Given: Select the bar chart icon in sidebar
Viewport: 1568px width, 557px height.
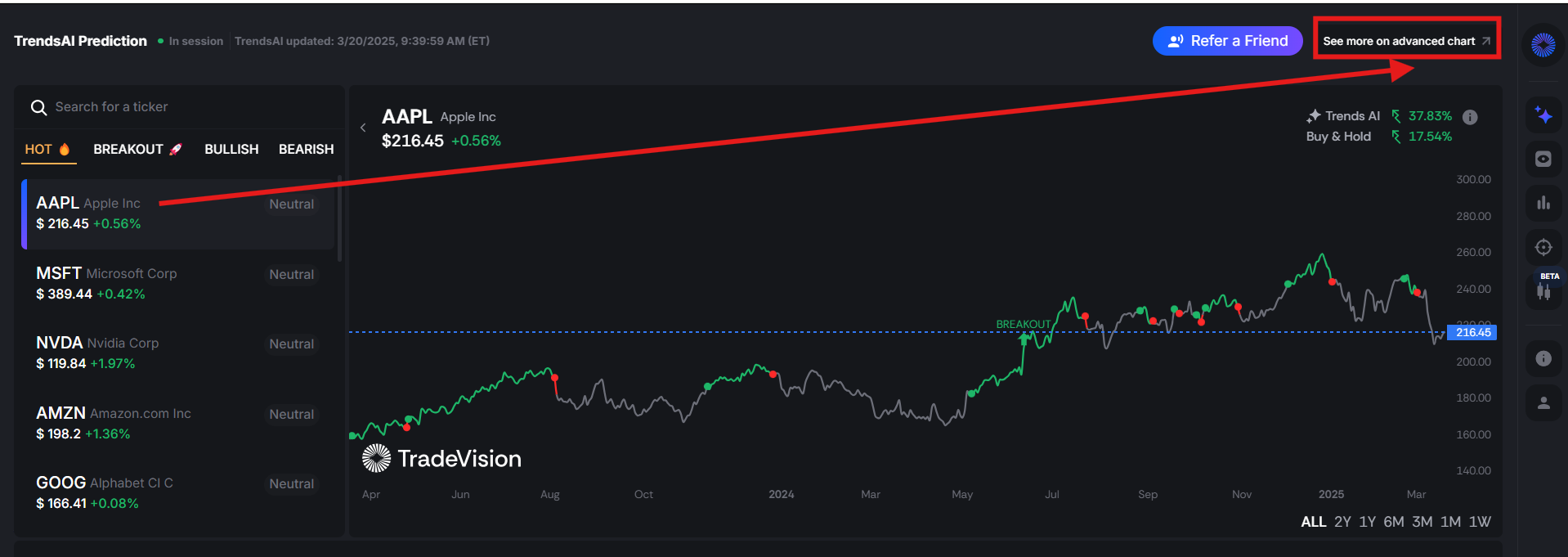Looking at the screenshot, I should [1543, 203].
